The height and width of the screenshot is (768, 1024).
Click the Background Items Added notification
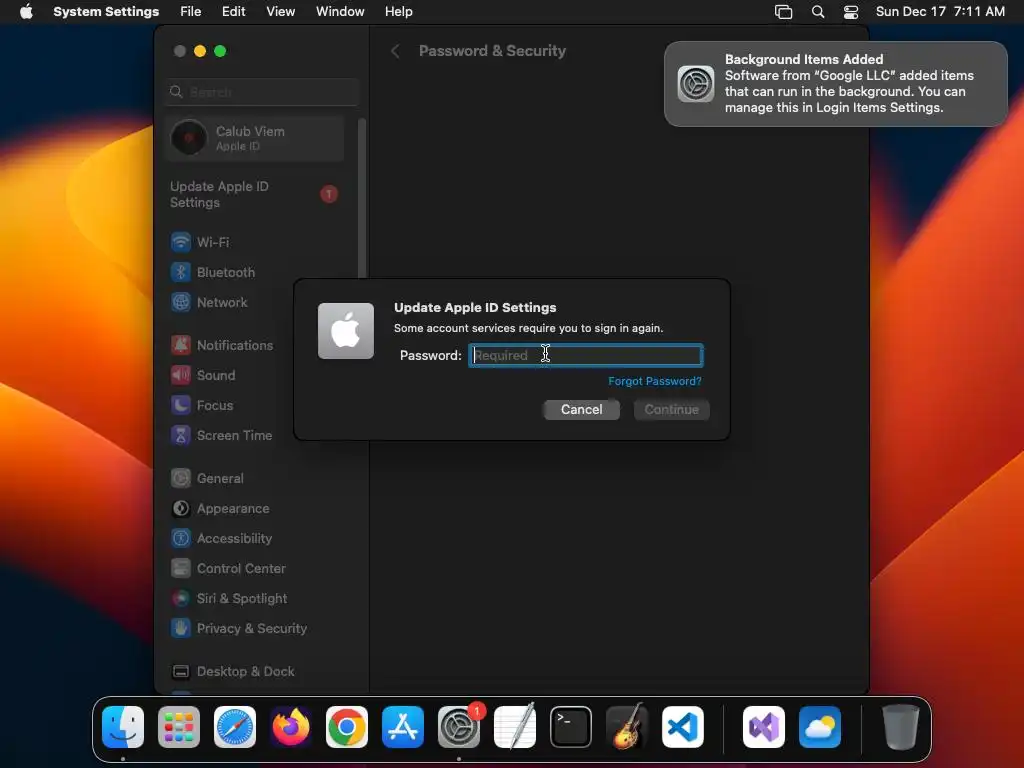(836, 84)
